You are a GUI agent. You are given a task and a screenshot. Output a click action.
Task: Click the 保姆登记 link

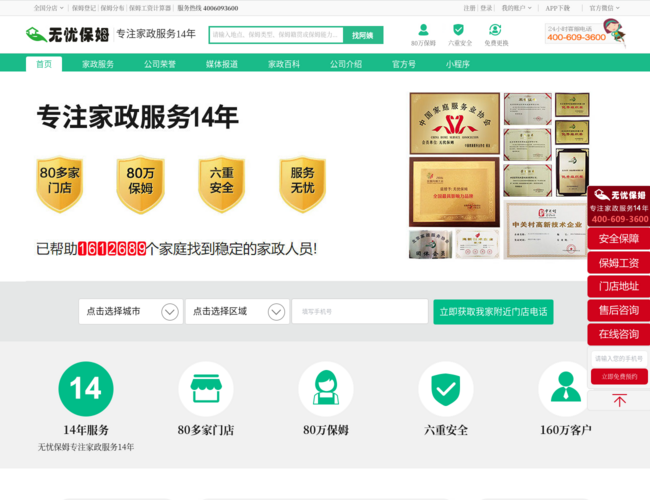[x=84, y=8]
